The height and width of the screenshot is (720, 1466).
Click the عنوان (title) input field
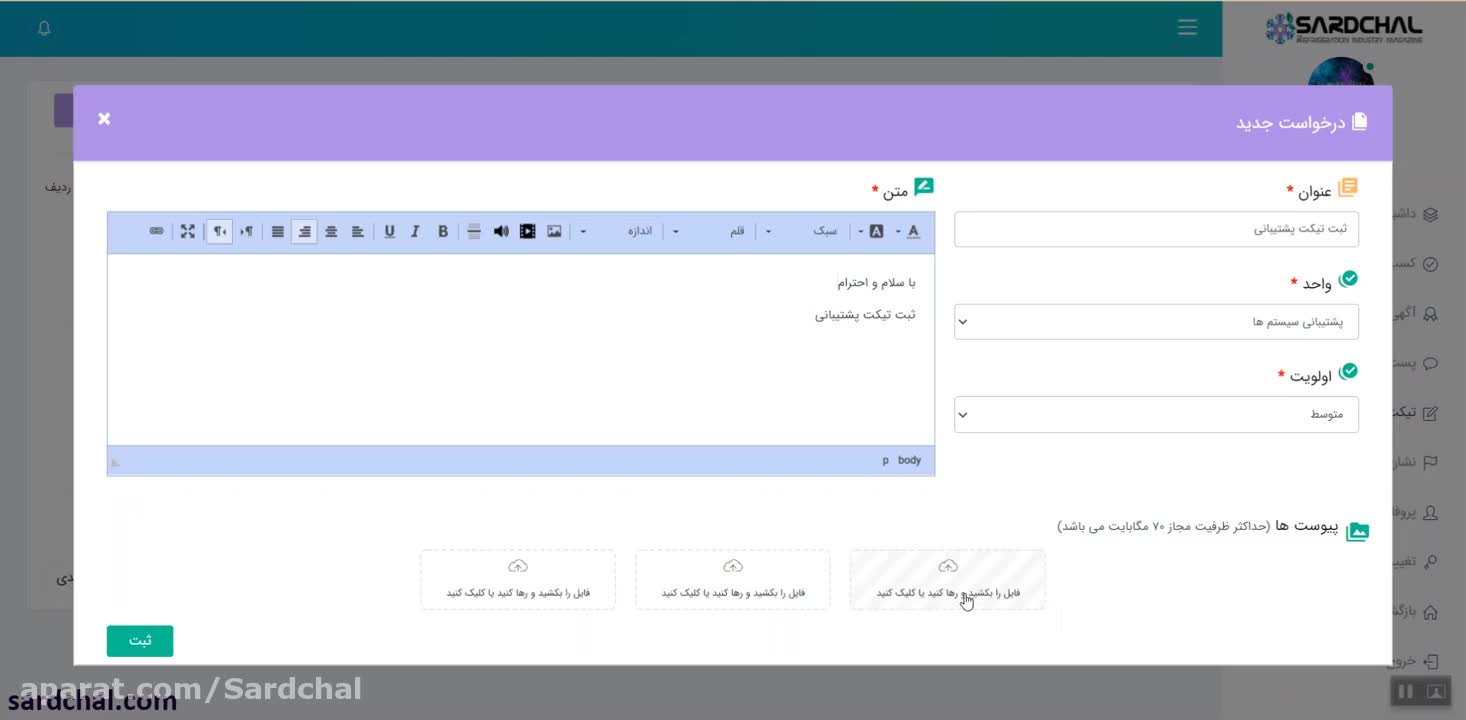pyautogui.click(x=1156, y=229)
